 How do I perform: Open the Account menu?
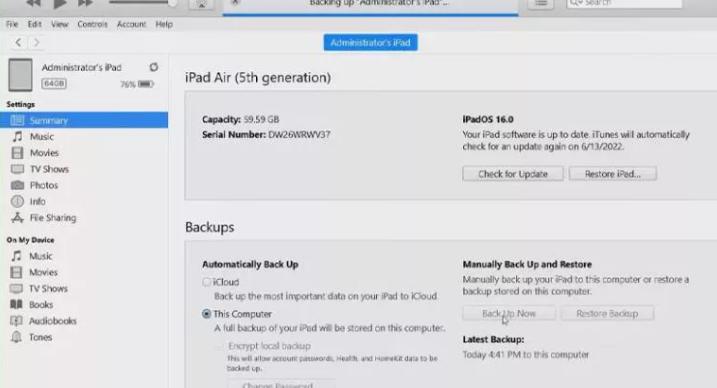click(x=131, y=24)
